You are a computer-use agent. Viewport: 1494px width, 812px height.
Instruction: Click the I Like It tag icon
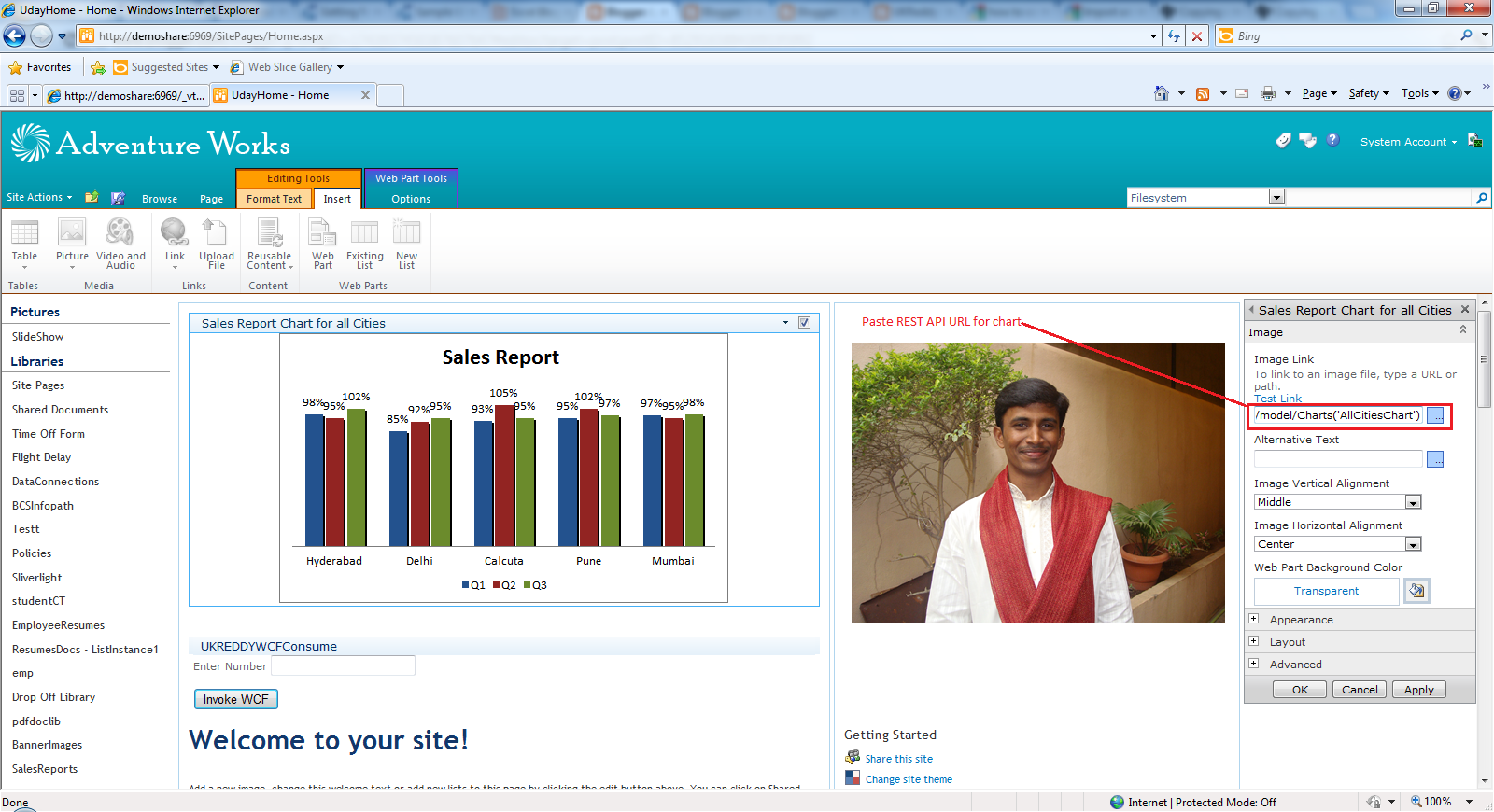coord(1283,140)
